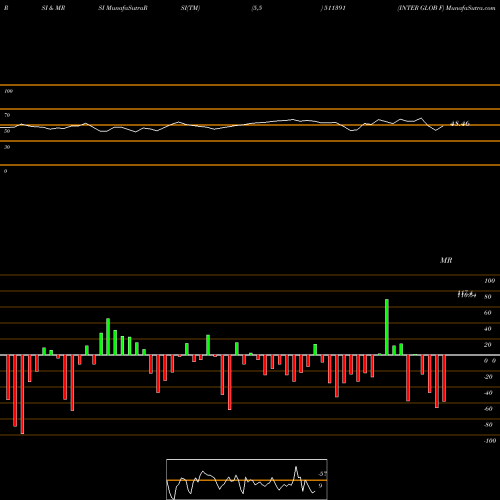Click the "(INTER GLOB F) MunafaSutra.com" title text
Viewport: 500px width, 500px height.
[x=446, y=8]
